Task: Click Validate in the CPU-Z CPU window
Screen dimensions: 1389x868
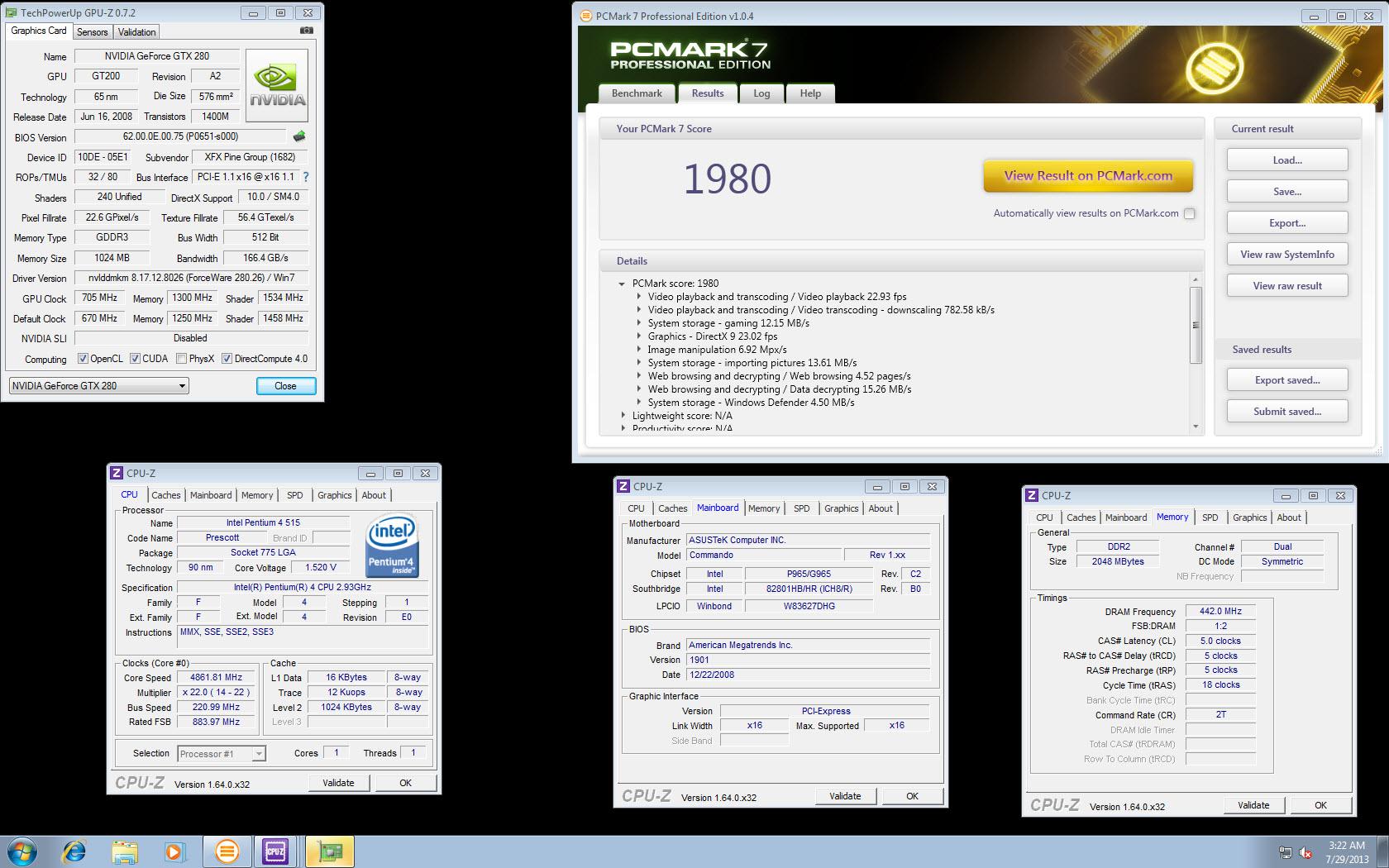Action: point(338,783)
